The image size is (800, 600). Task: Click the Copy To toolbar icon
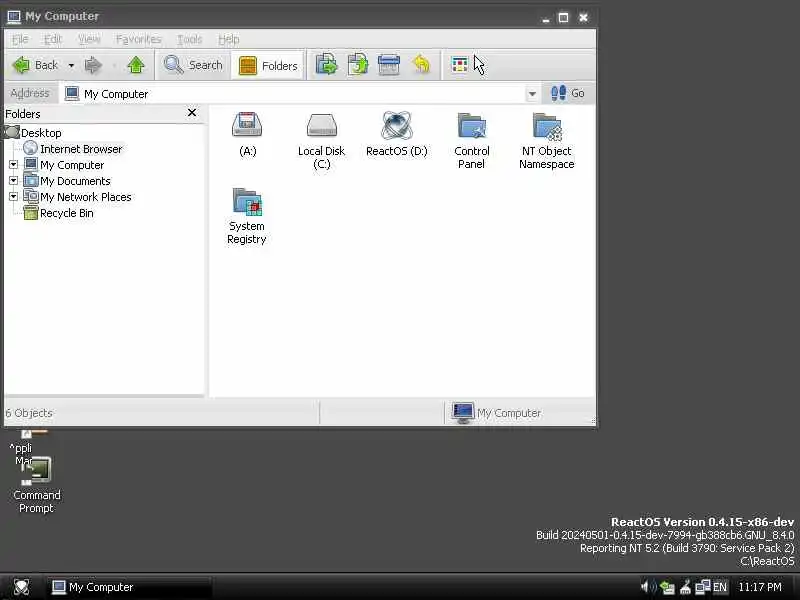[358, 65]
